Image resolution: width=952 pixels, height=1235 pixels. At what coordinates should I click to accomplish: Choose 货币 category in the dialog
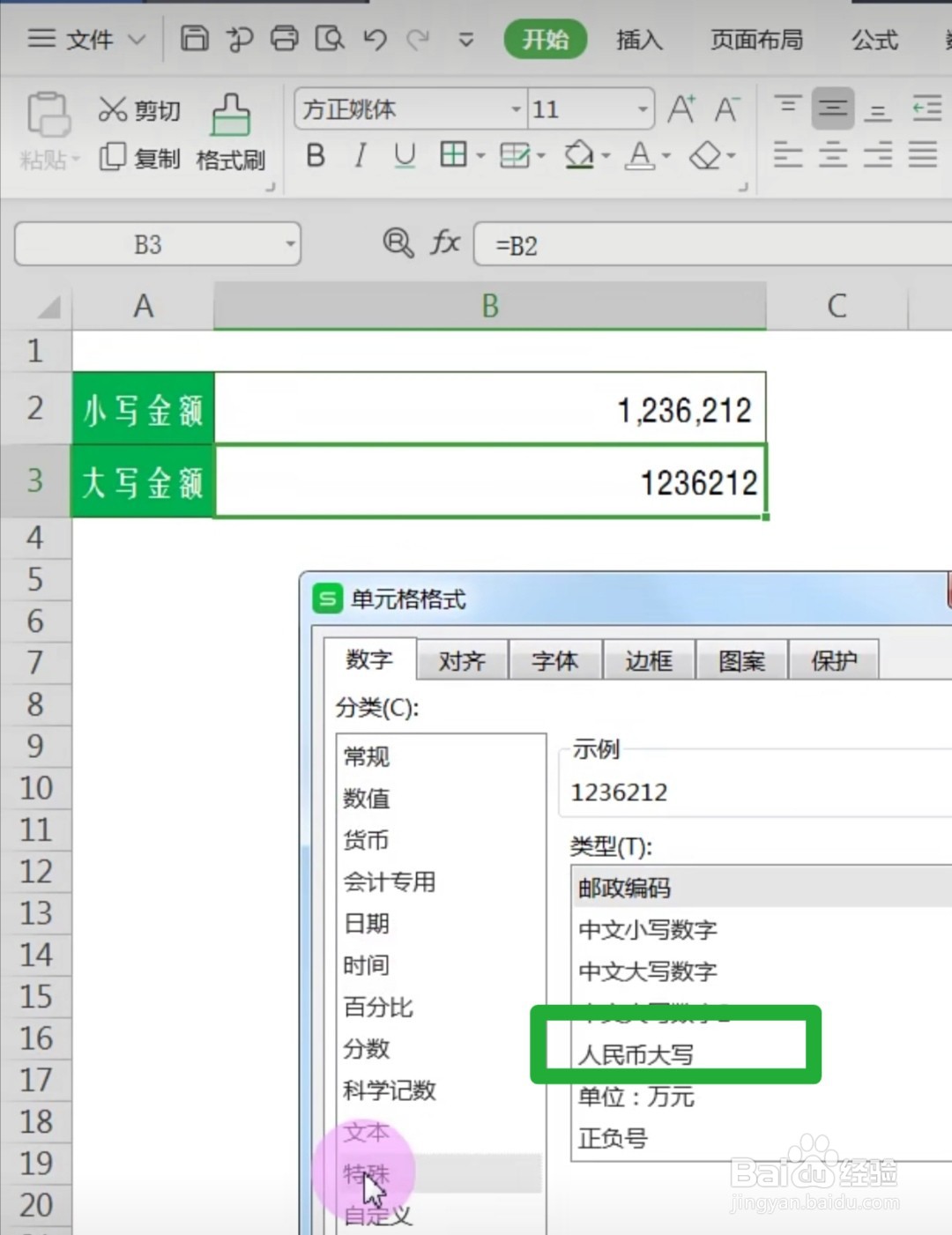pyautogui.click(x=365, y=840)
